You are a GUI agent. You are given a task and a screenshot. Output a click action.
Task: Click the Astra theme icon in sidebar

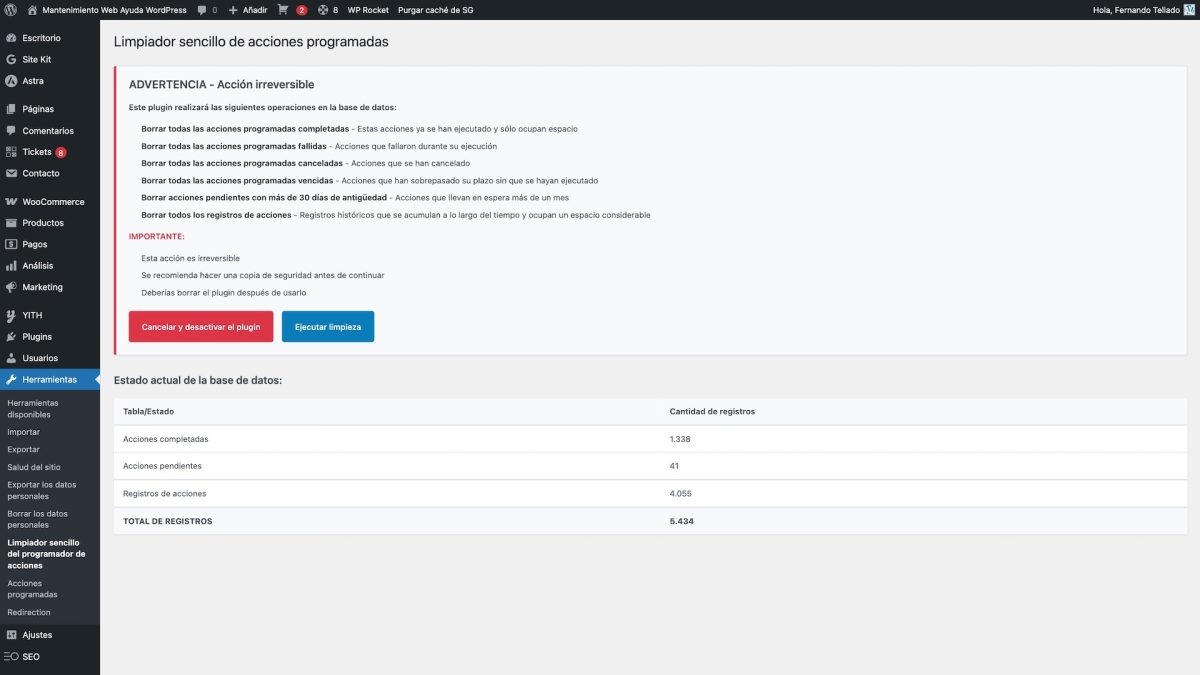[10, 81]
